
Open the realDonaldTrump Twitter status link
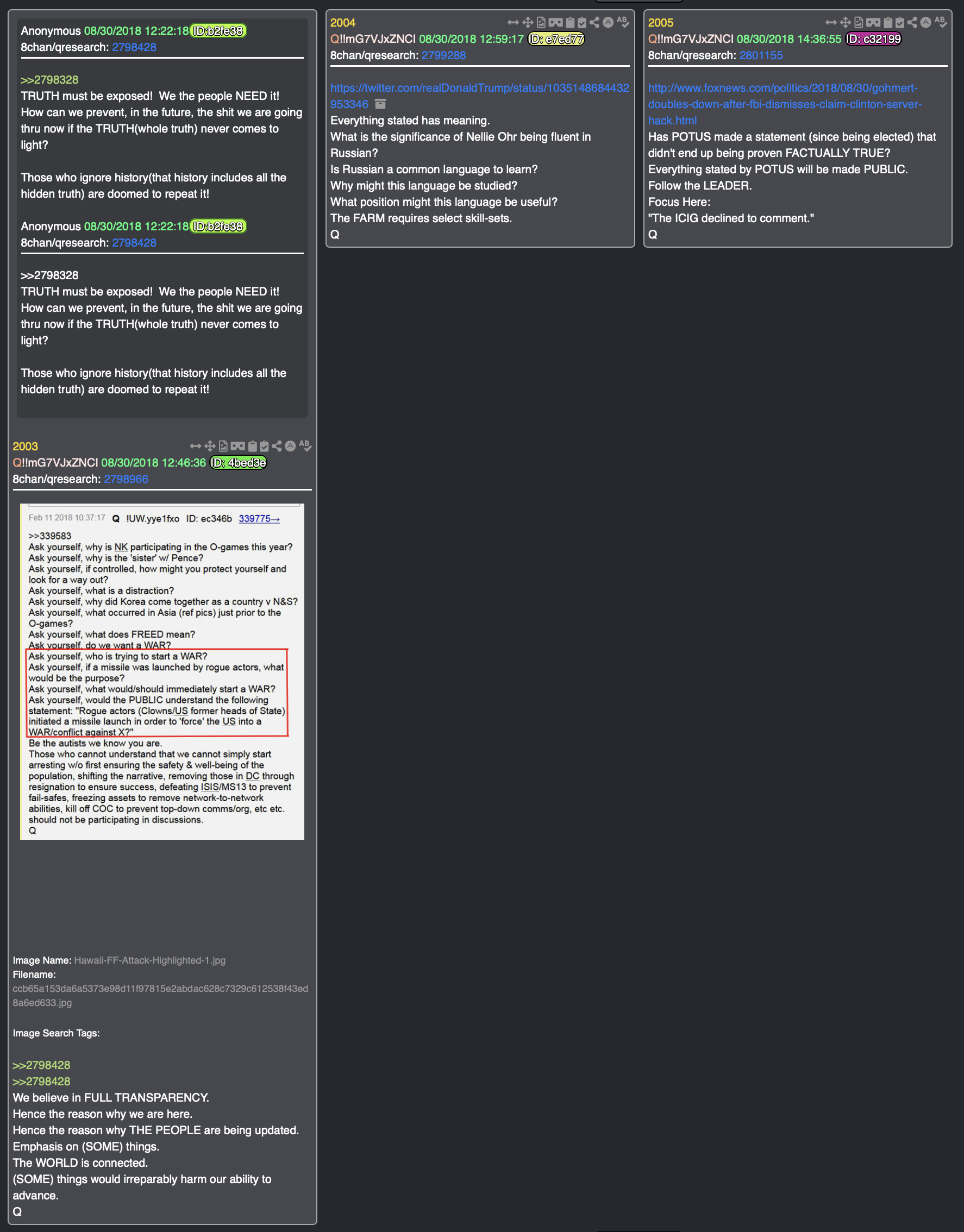click(x=480, y=96)
